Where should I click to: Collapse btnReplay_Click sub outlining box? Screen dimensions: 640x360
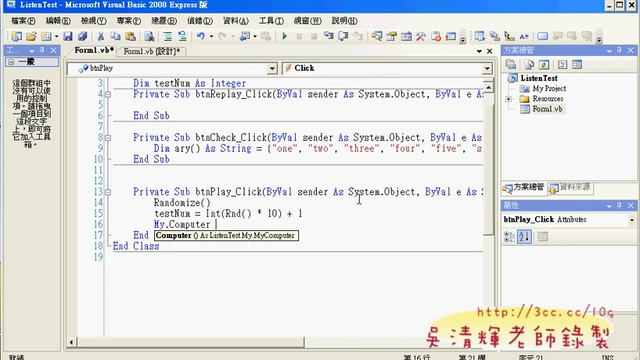pyautogui.click(x=108, y=94)
